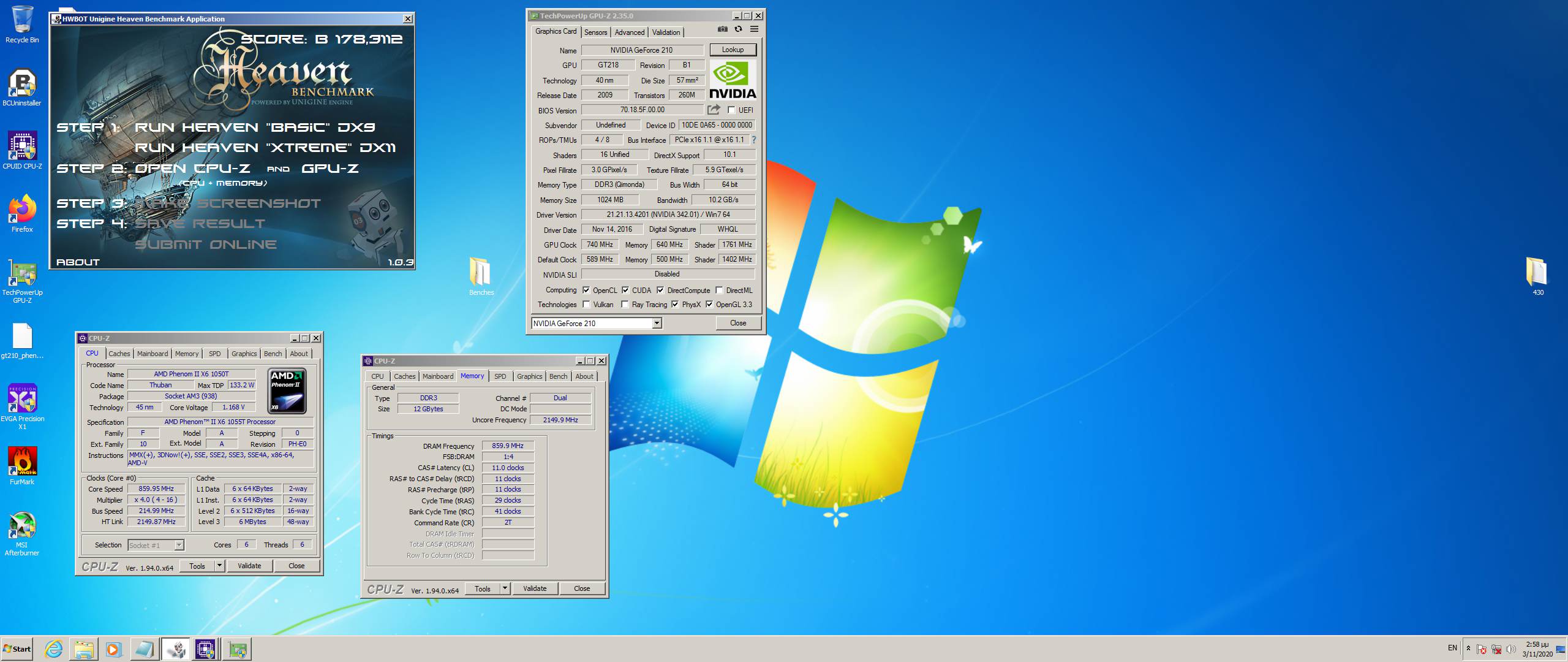This screenshot has height=662, width=1568.
Task: Click the GPU-Z refresh icon
Action: click(x=738, y=29)
